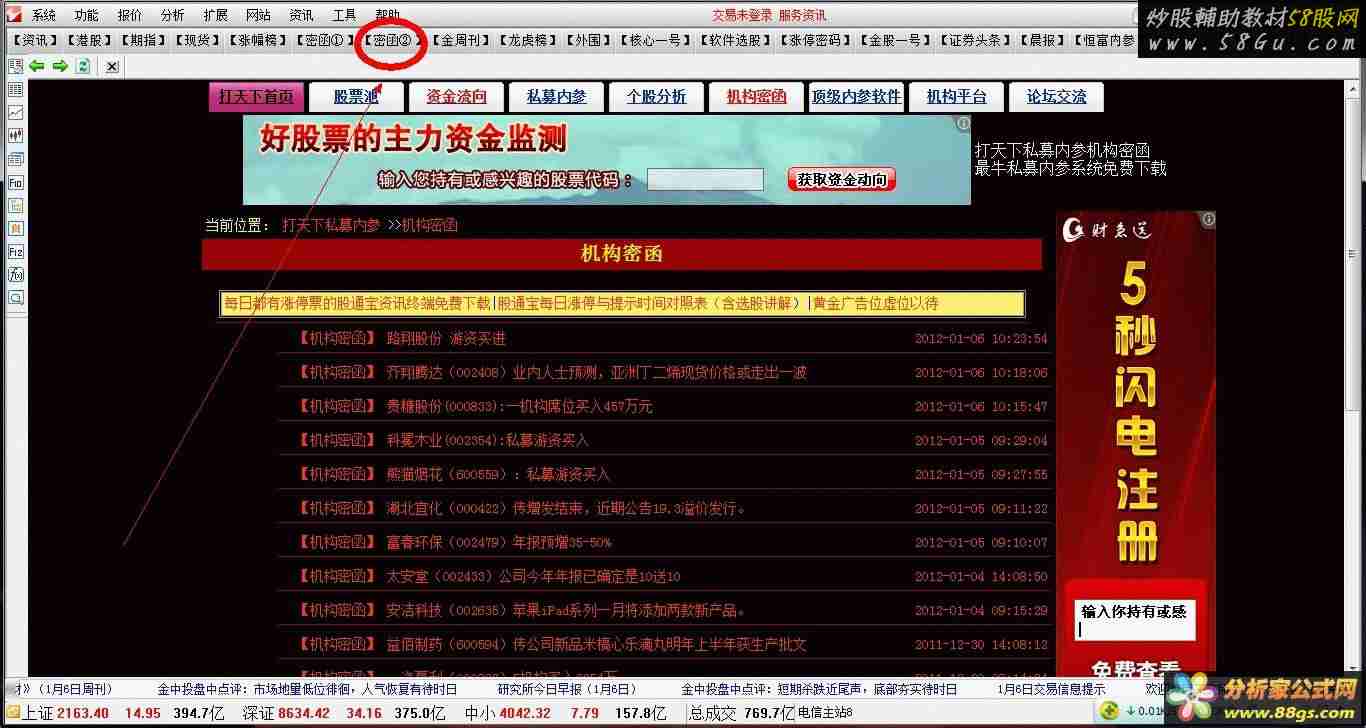
Task: Open article 熊猫烟花（600559）私募游资买入
Action: (498, 474)
